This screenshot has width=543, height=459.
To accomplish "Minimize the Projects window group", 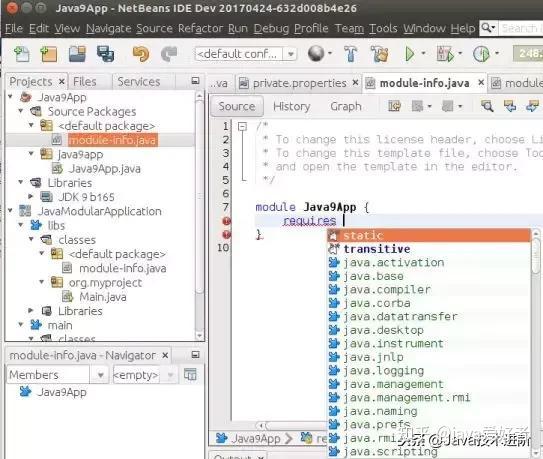I will [x=195, y=81].
